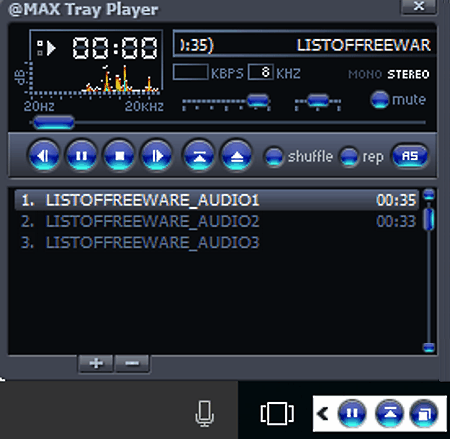The width and height of the screenshot is (450, 439).
Task: Click the 00:35 duration of track 1
Action: click(396, 200)
